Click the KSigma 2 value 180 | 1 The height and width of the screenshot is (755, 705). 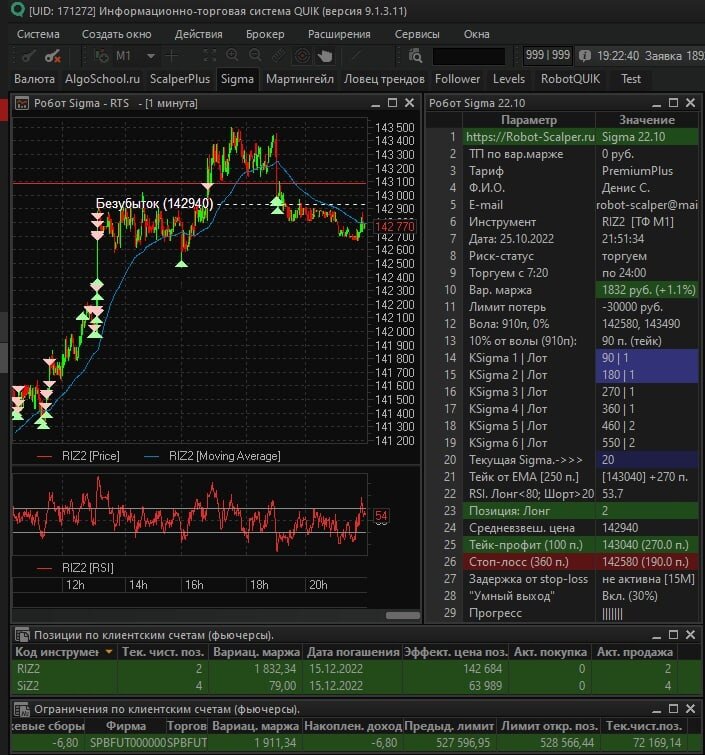pos(647,375)
